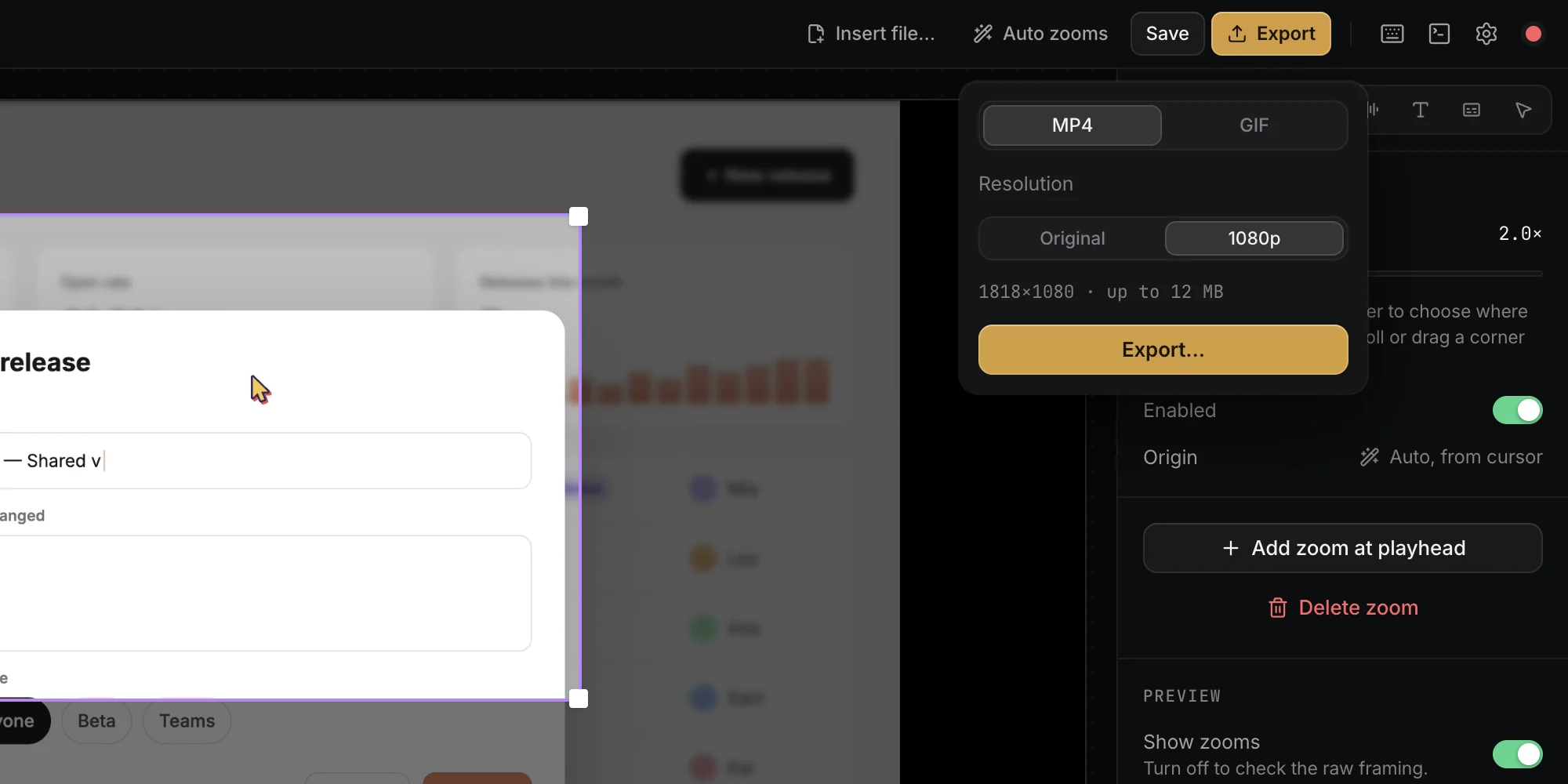Open the audio waveform icon
This screenshot has width=1568, height=784.
click(1374, 111)
